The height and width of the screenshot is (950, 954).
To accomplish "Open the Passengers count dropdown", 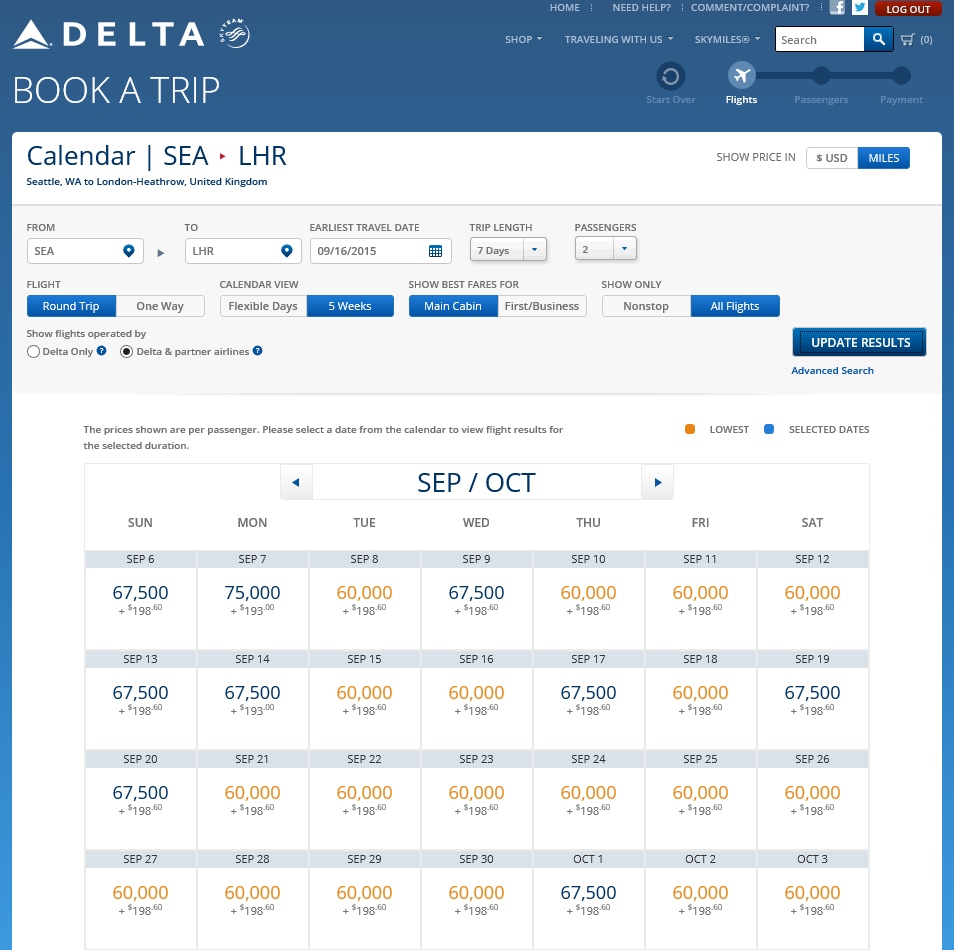I will [x=624, y=249].
